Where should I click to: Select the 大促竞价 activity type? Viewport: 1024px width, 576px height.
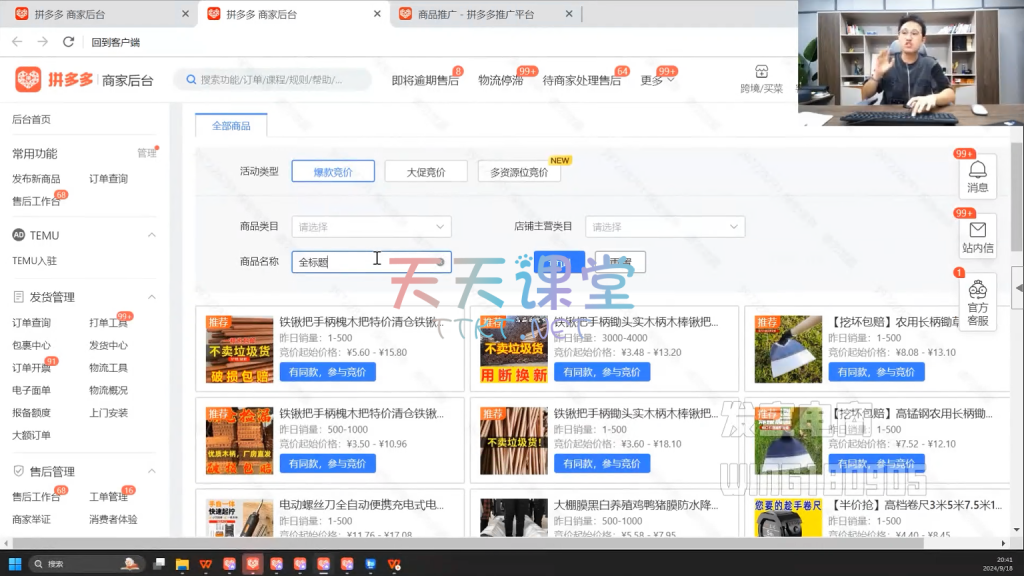click(425, 172)
